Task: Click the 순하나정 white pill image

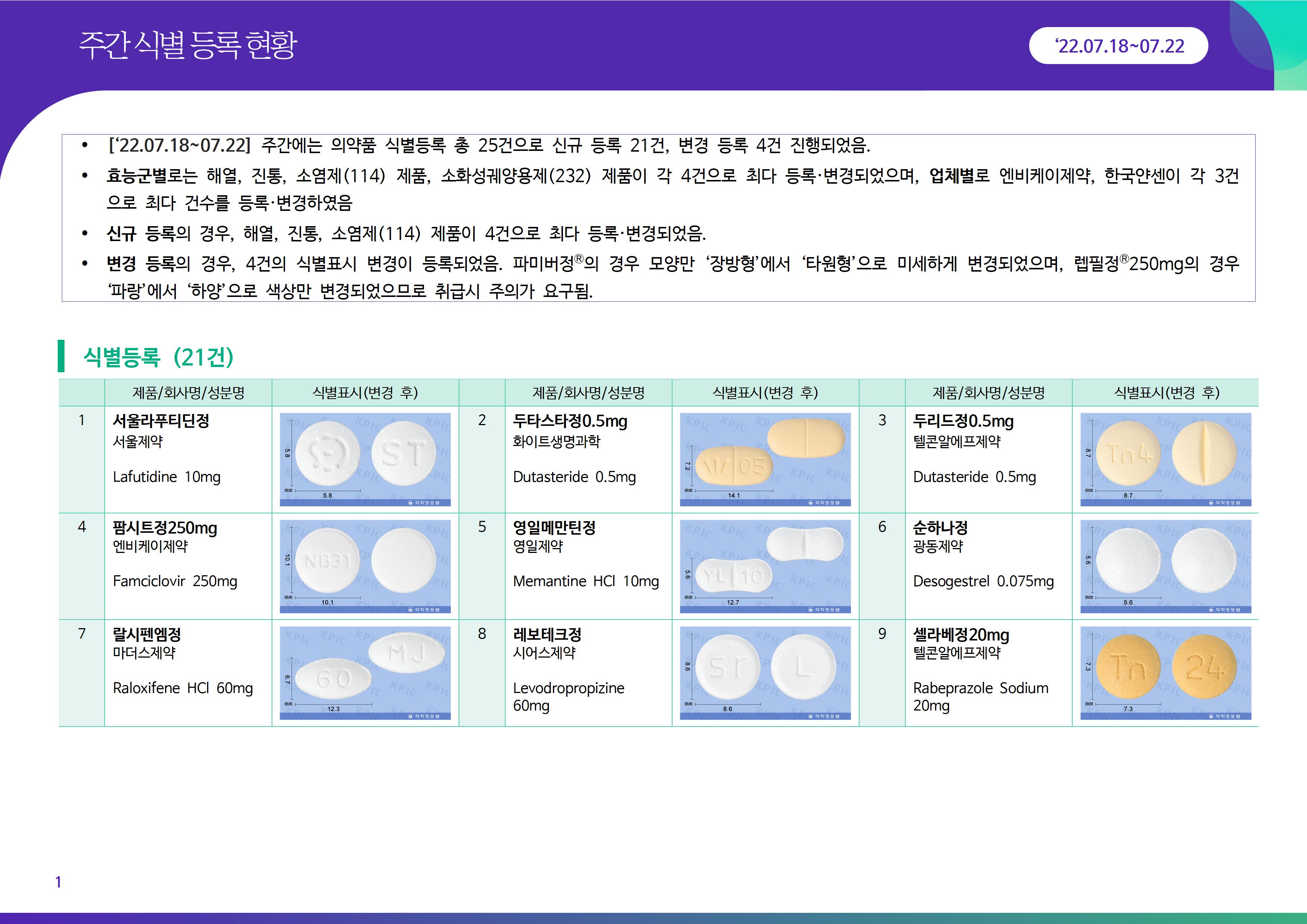Action: tap(1165, 566)
